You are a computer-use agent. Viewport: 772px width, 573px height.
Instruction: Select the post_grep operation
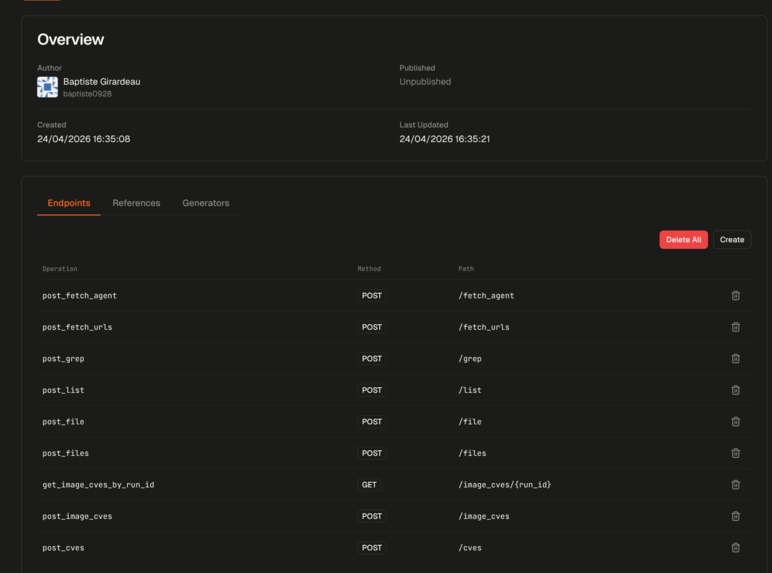[x=63, y=359]
